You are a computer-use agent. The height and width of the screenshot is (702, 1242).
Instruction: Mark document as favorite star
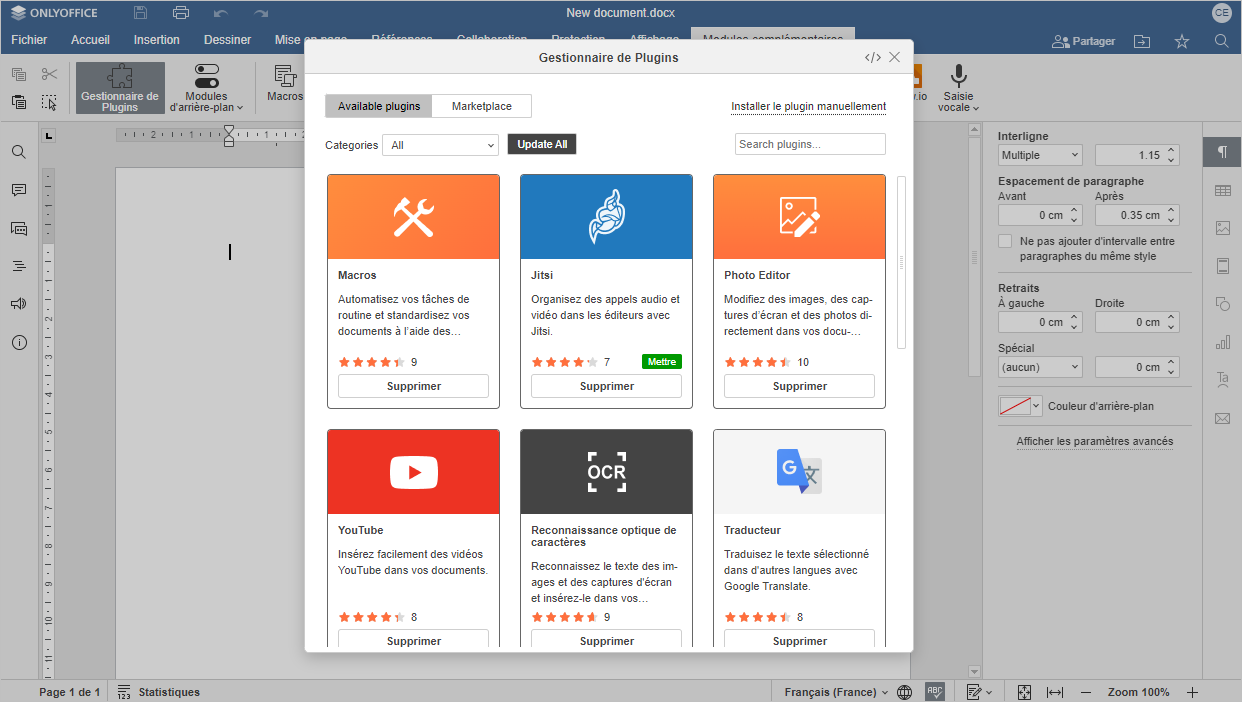click(x=1182, y=41)
